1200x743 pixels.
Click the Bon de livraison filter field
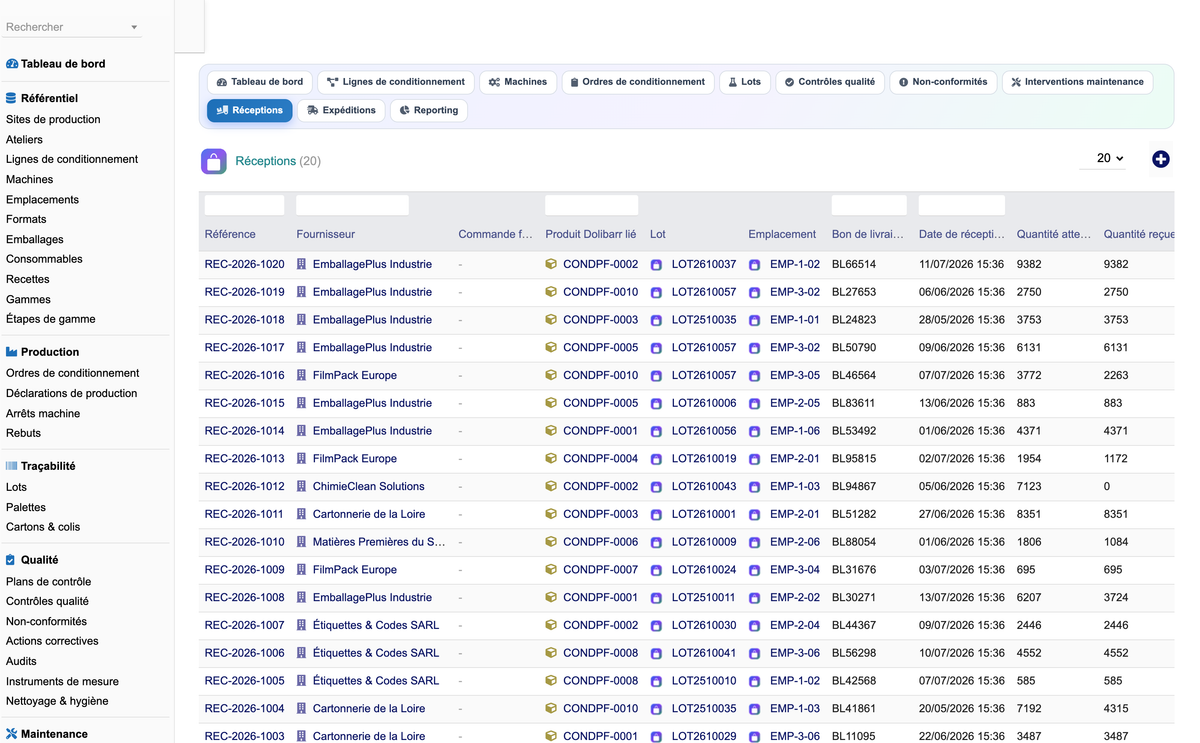pyautogui.click(x=869, y=205)
